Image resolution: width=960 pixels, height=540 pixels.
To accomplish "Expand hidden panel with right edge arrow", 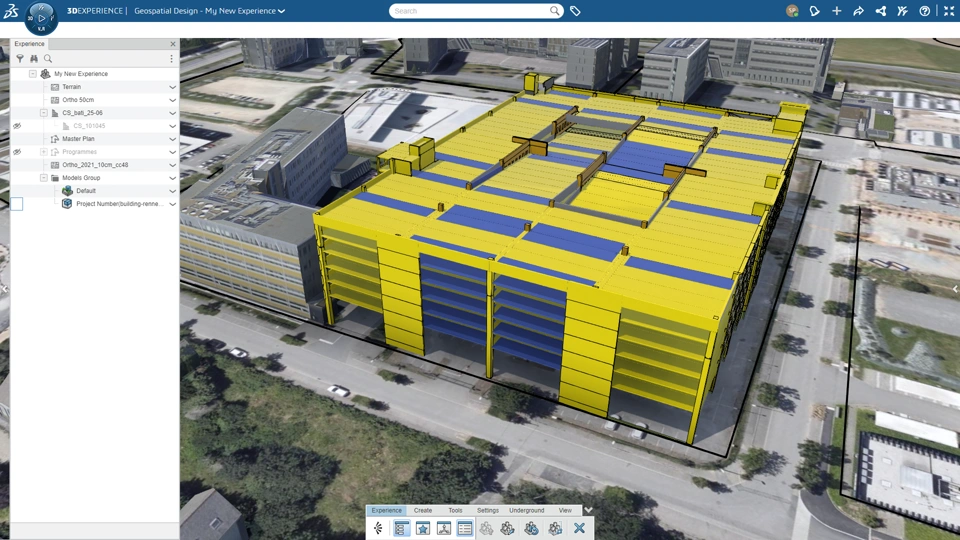I will click(955, 289).
